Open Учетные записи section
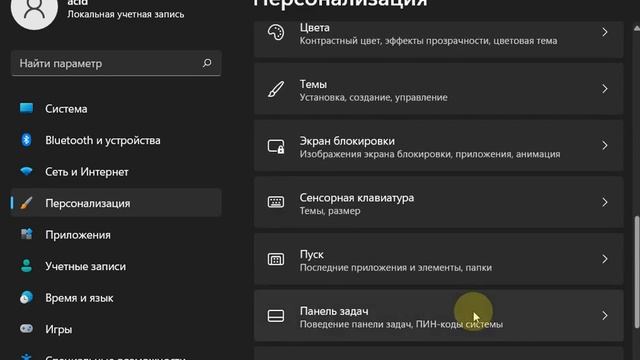 pos(116,266)
